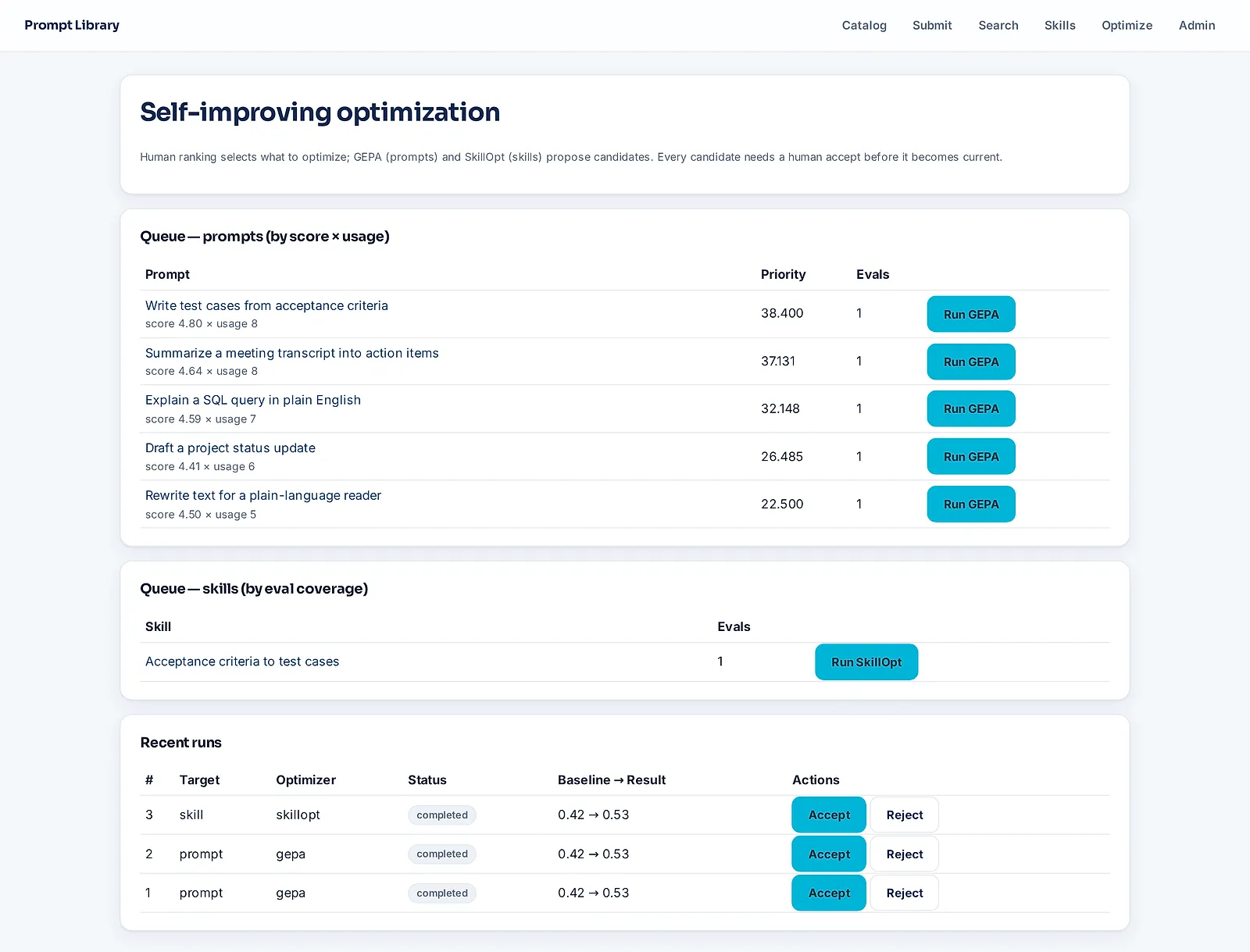Click Run SkillOpt for Acceptance criteria skill
This screenshot has width=1250, height=952.
pyautogui.click(x=866, y=661)
